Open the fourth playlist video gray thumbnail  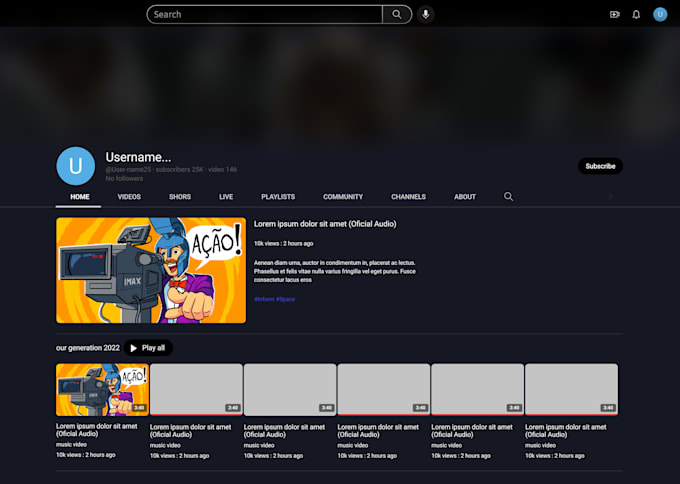click(x=383, y=389)
